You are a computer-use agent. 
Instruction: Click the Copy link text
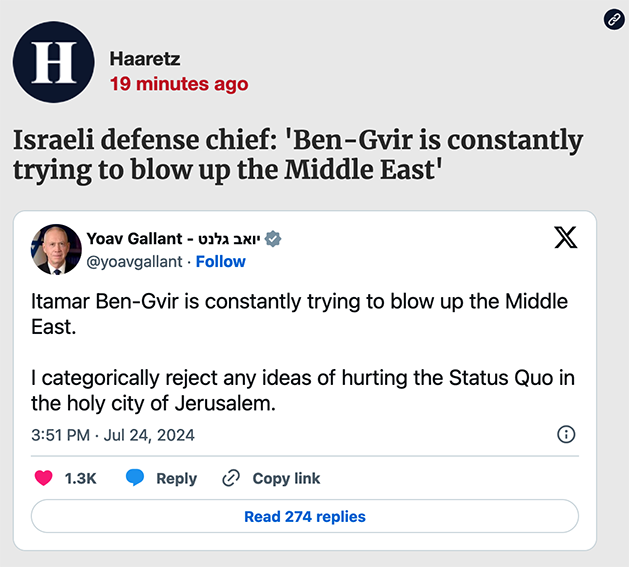(286, 478)
